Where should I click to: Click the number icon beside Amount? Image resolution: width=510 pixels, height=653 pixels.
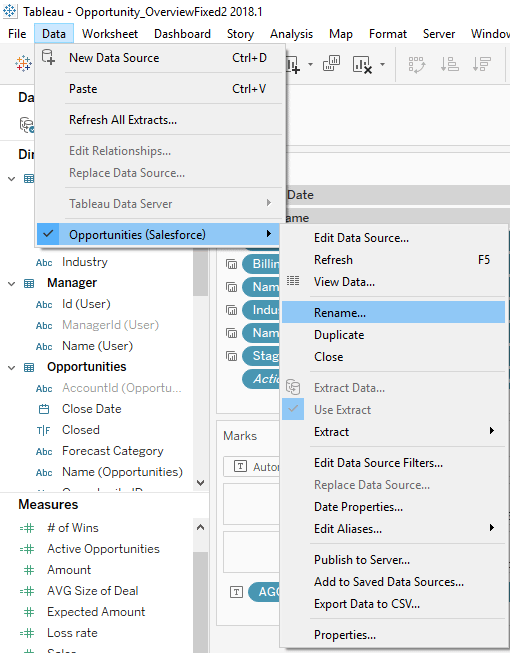tap(29, 570)
